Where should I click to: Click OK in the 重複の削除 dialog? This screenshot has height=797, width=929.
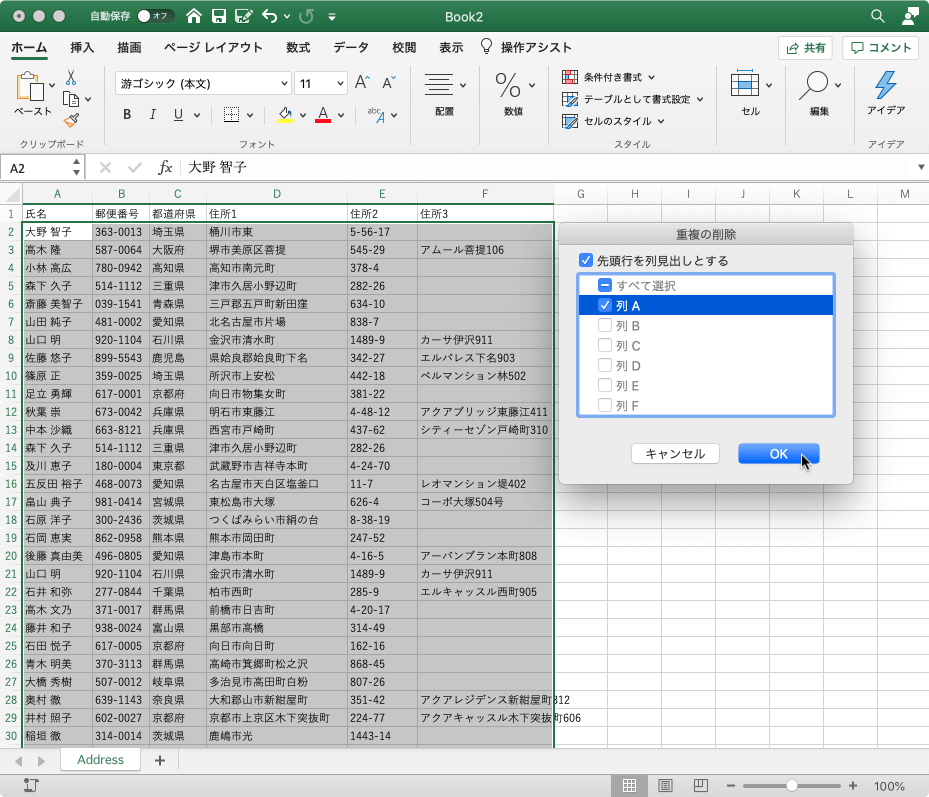[x=779, y=454]
